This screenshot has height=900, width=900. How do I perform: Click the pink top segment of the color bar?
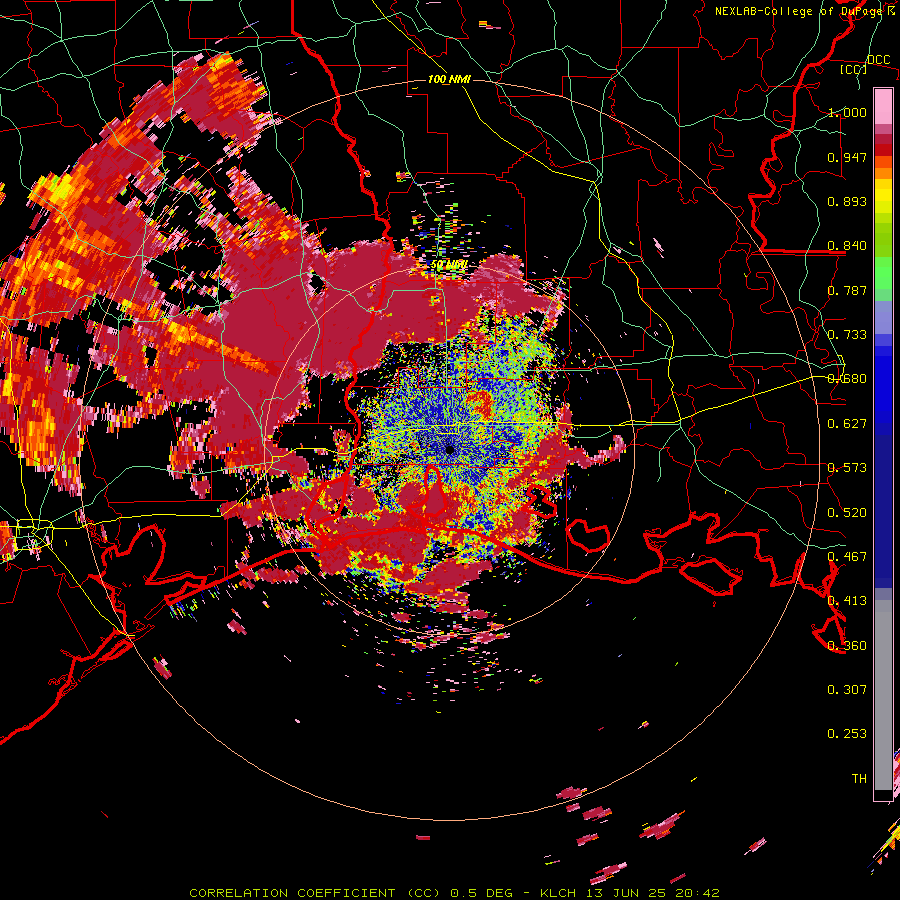click(x=883, y=107)
